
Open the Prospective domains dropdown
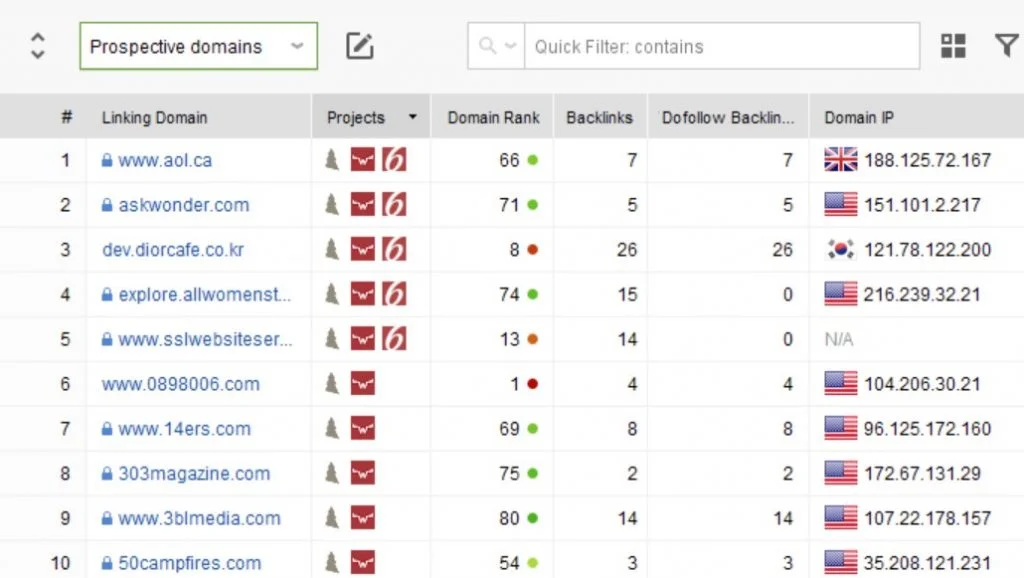tap(198, 46)
